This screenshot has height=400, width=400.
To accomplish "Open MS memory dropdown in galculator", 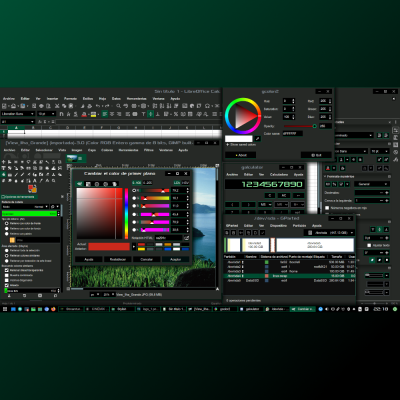I will 265,204.
